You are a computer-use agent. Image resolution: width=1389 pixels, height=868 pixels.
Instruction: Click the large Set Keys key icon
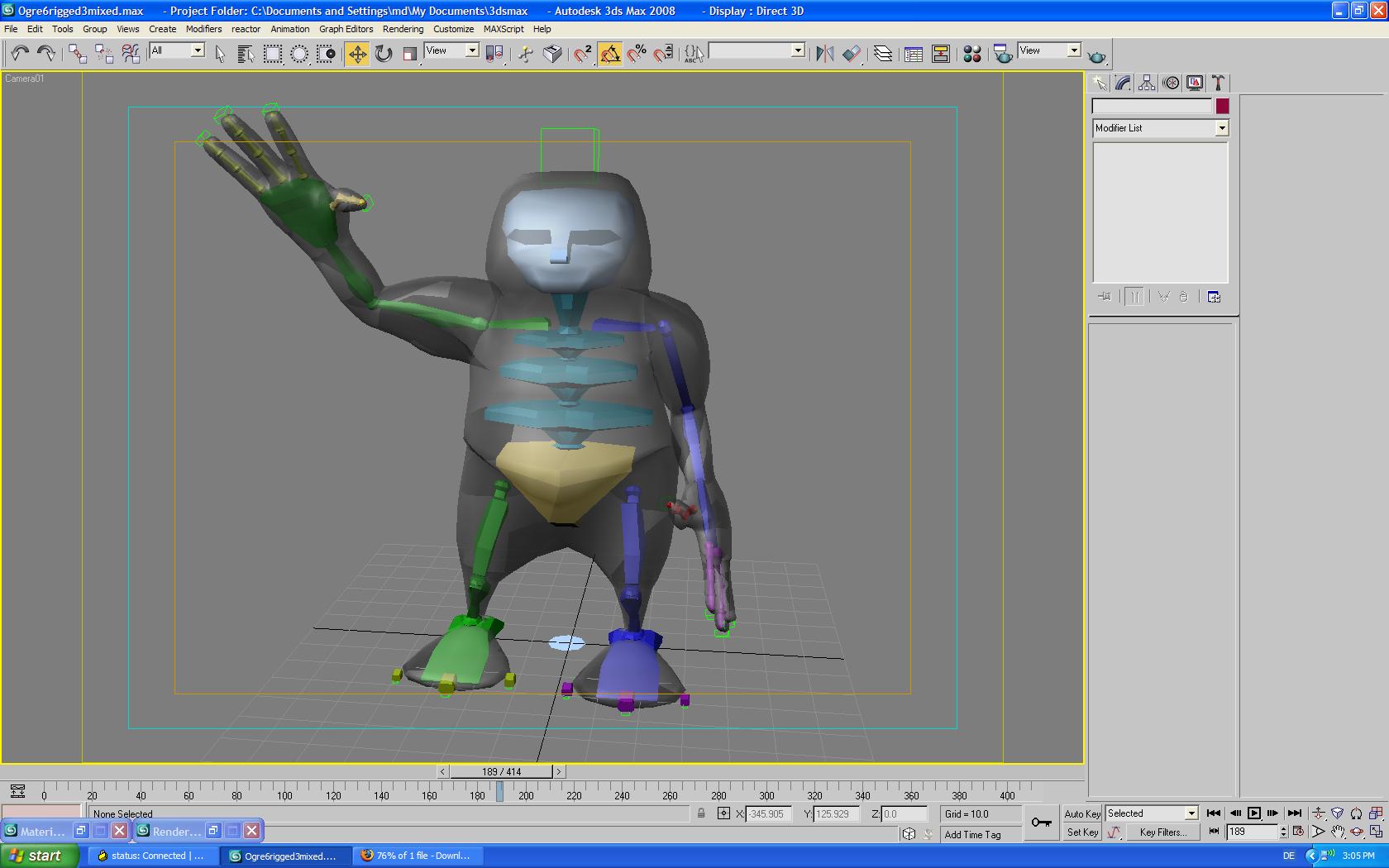[1042, 823]
